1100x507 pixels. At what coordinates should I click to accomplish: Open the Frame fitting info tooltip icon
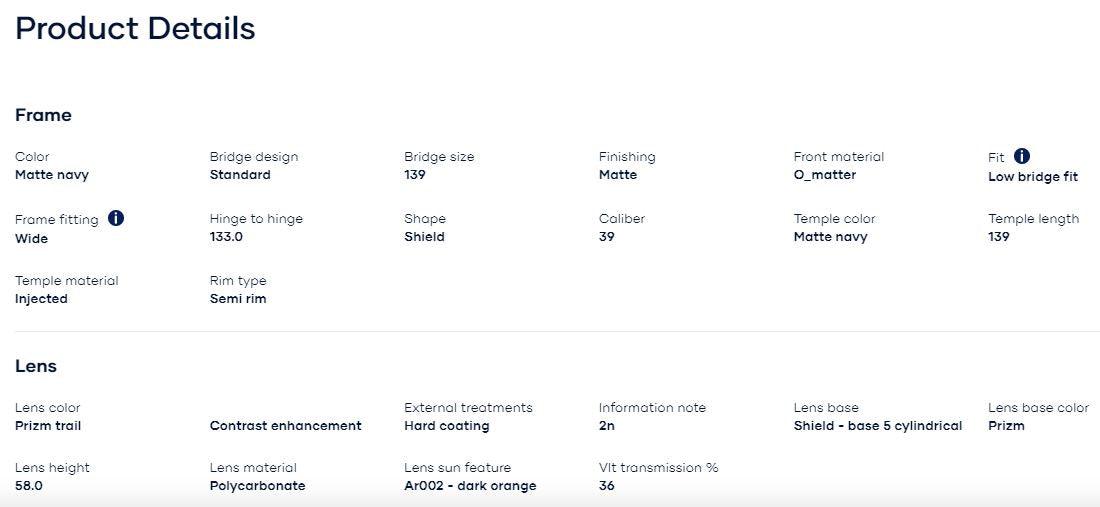pos(116,218)
